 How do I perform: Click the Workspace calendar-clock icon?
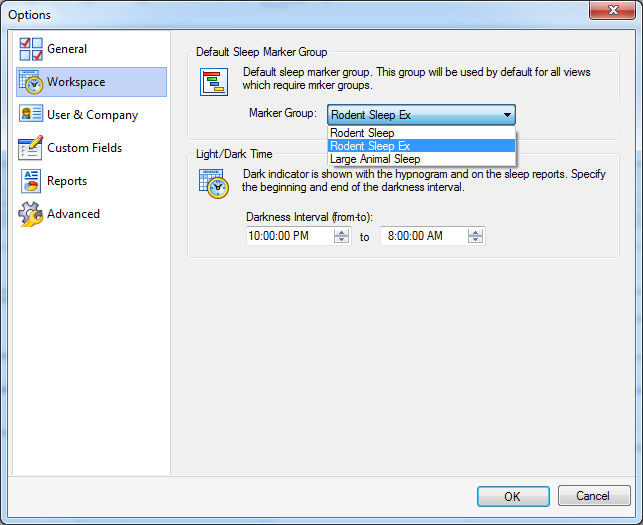click(x=31, y=82)
